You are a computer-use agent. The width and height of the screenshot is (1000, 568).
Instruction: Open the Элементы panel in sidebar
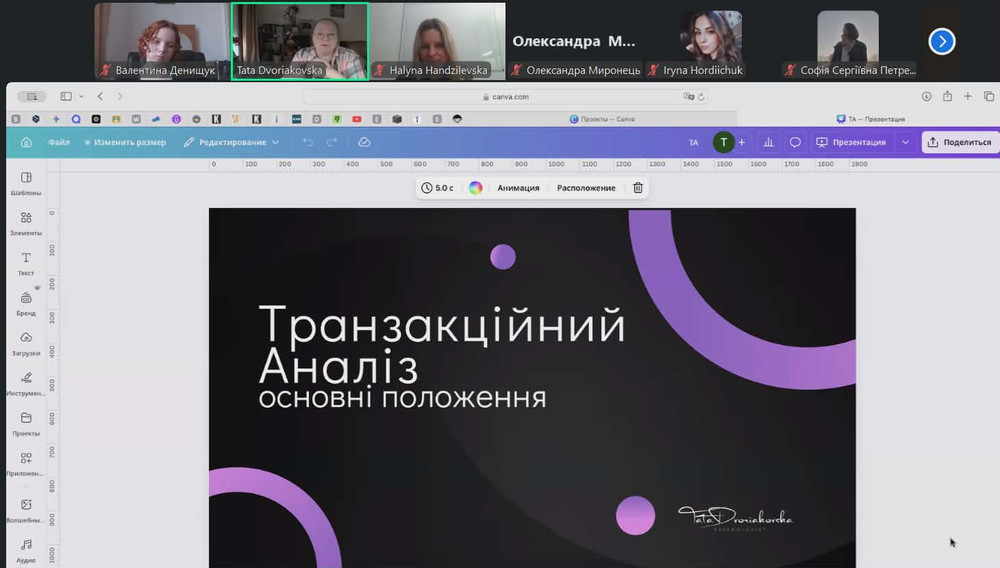point(26,222)
